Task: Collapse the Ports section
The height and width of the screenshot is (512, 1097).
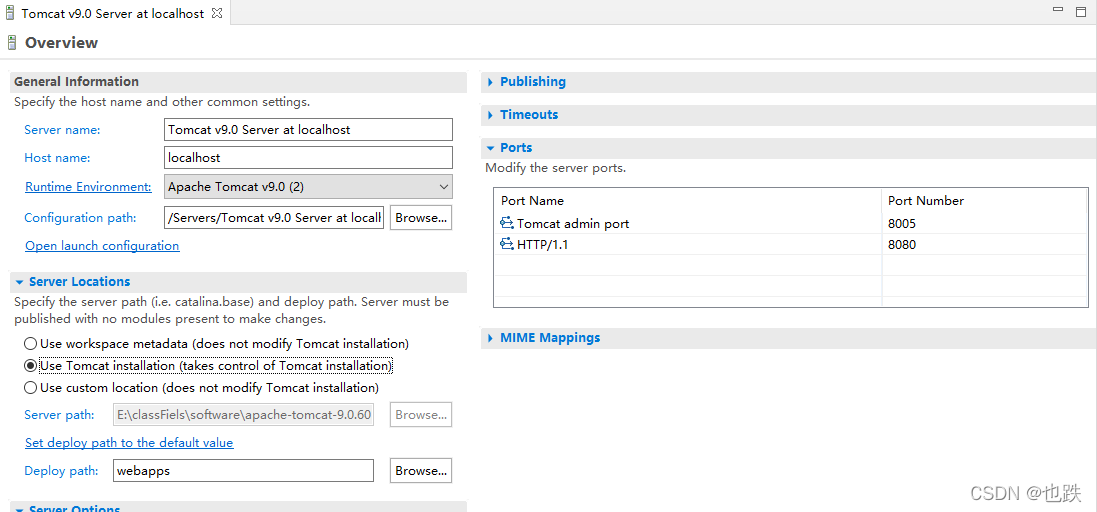Action: [x=491, y=148]
